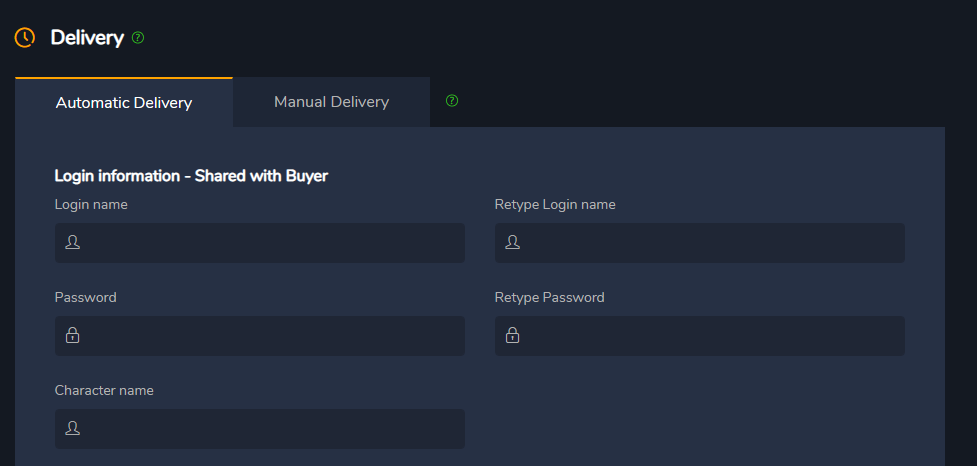
Task: Click the "Delivery" section title text
Action: pyautogui.click(x=87, y=38)
